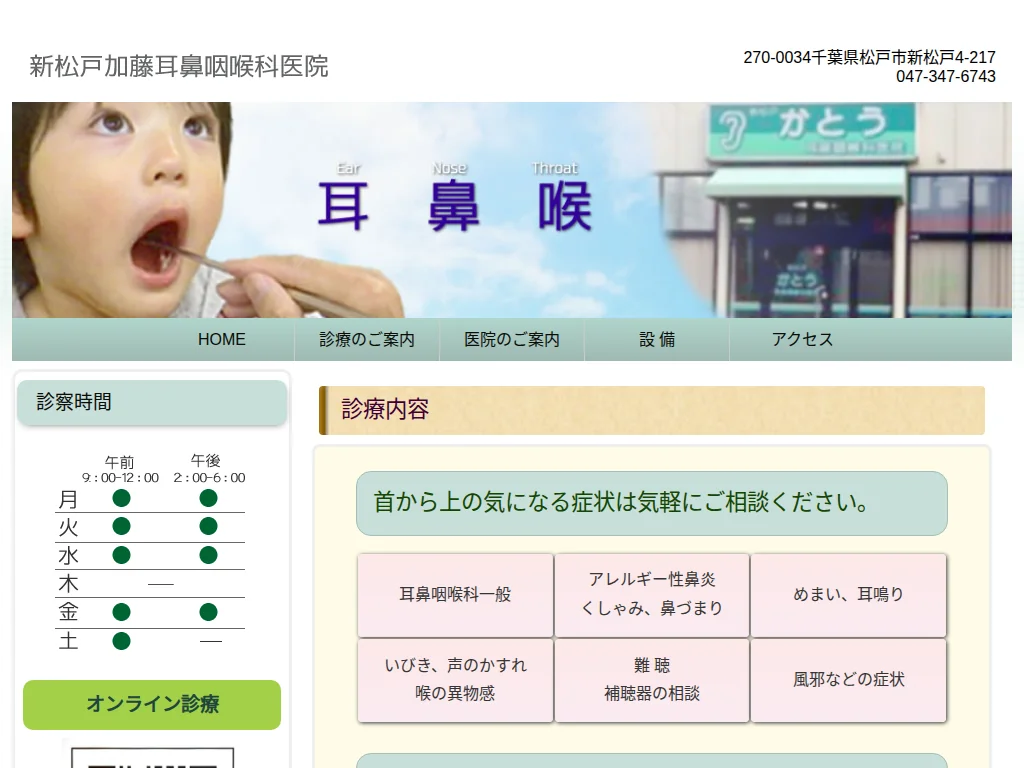1024x768 pixels.
Task: Open the 設備 navigation tab
Action: tap(656, 339)
